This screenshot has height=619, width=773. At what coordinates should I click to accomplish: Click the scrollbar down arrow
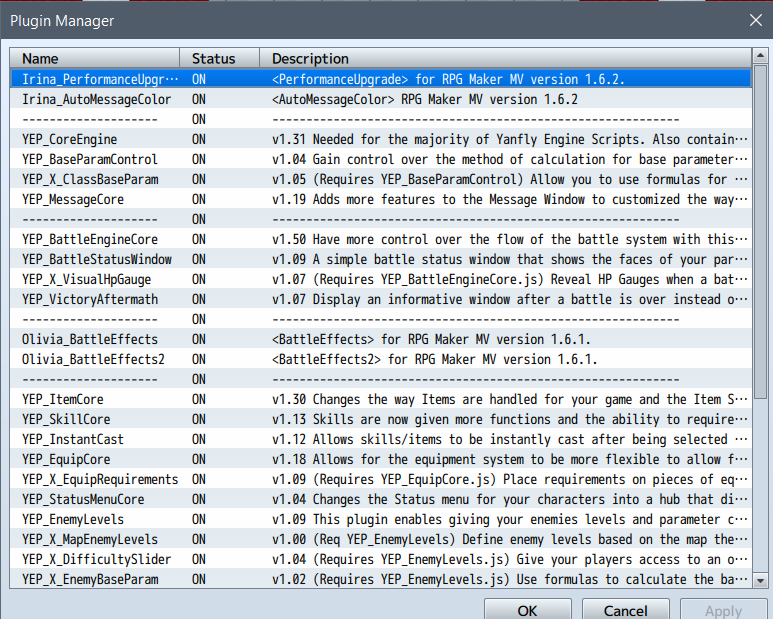point(760,581)
